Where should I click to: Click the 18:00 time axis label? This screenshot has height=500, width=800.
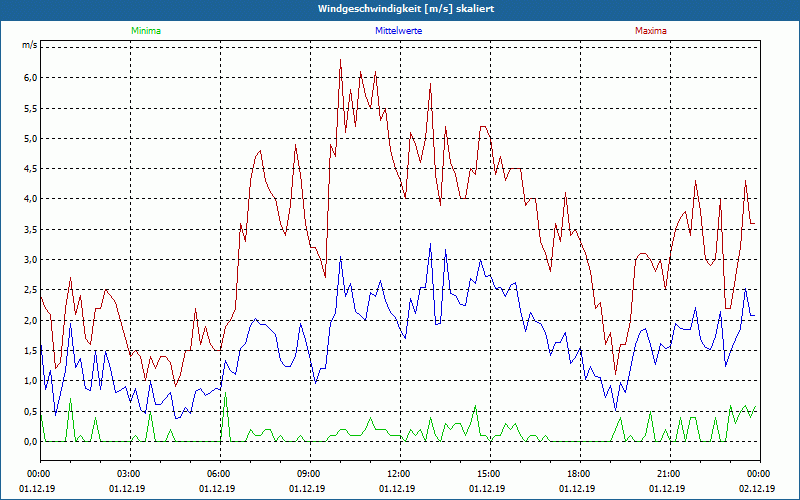[x=580, y=474]
